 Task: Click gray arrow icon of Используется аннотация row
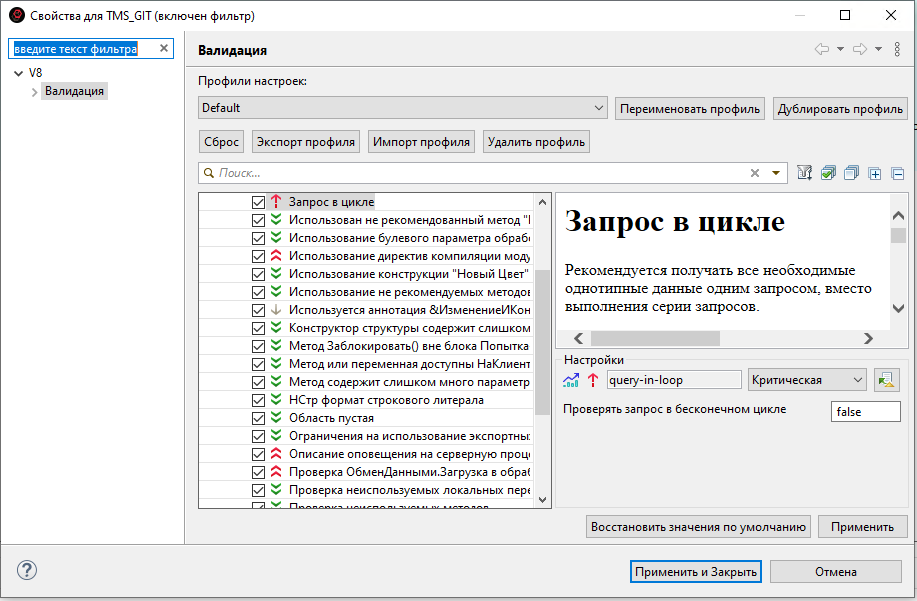click(x=276, y=310)
